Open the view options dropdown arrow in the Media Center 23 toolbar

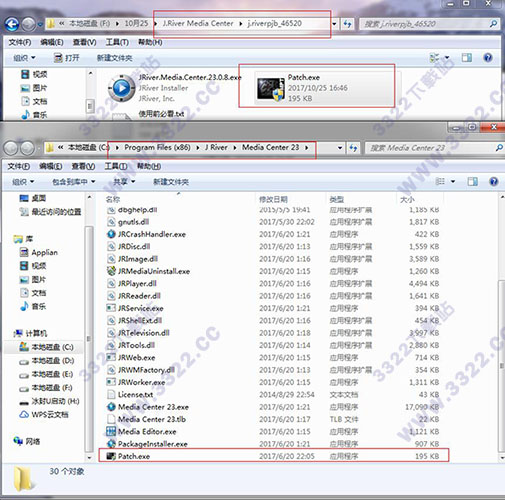453,181
